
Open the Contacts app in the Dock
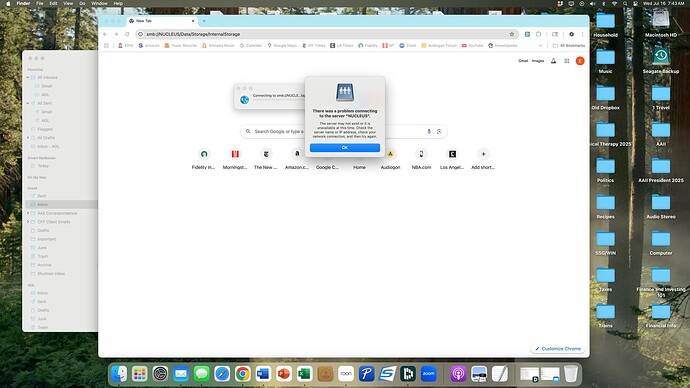325,374
